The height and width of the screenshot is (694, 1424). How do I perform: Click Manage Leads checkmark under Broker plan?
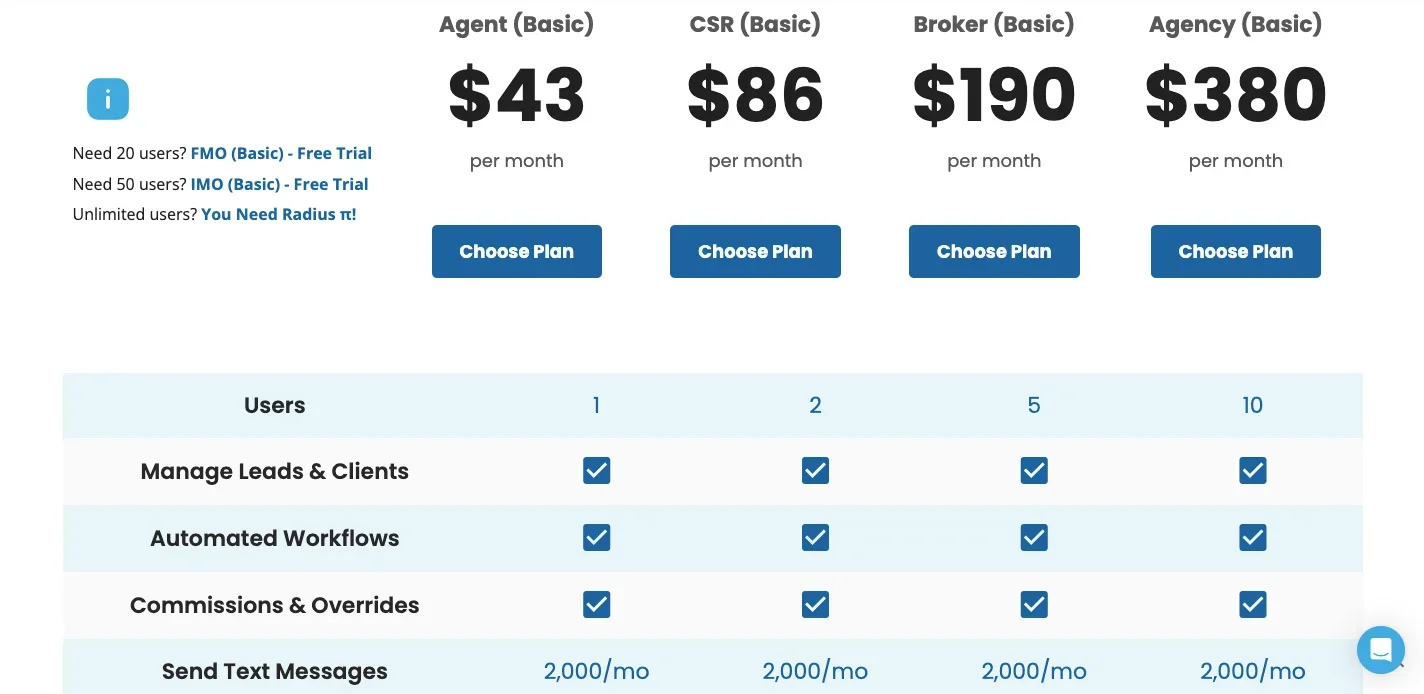[1034, 471]
